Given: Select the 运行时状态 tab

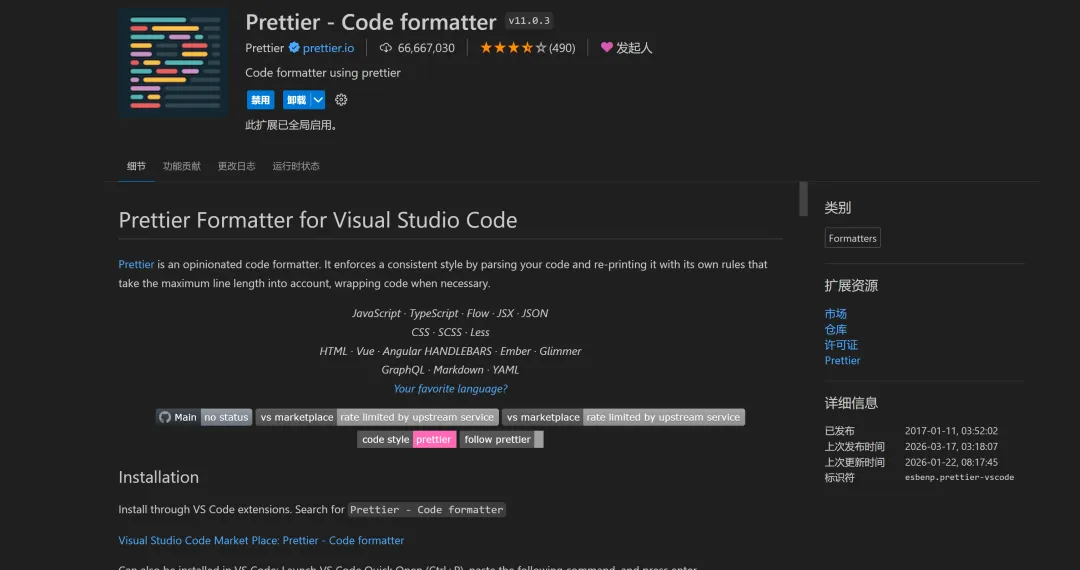Looking at the screenshot, I should click(296, 166).
